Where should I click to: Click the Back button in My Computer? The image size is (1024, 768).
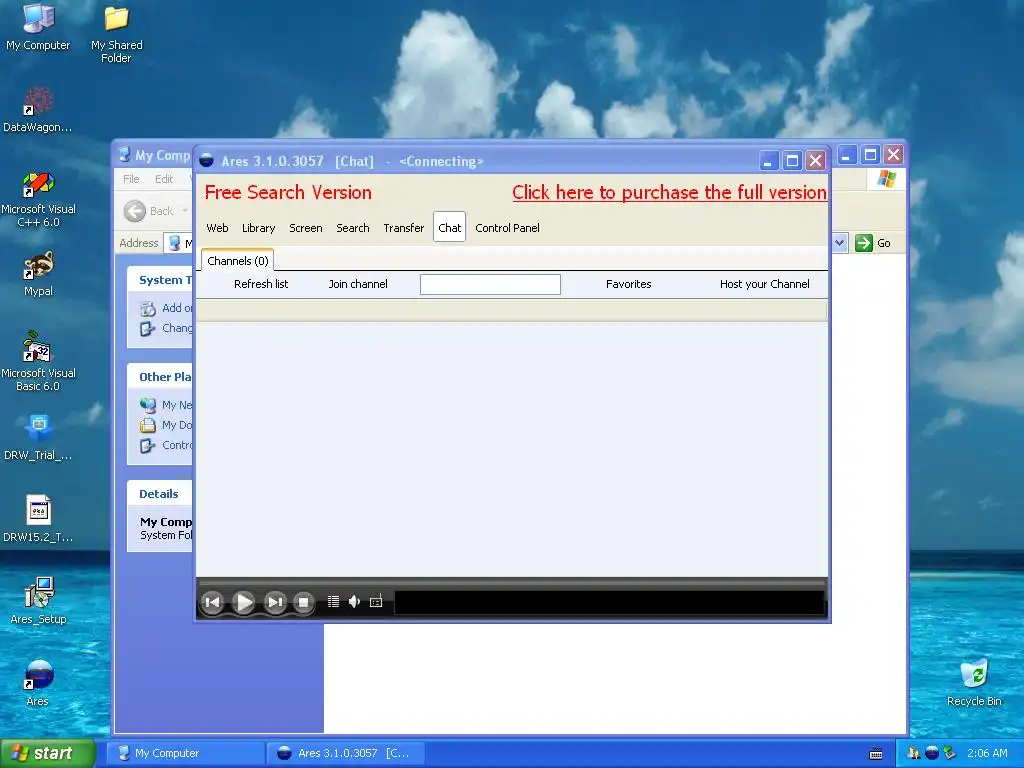coord(149,211)
